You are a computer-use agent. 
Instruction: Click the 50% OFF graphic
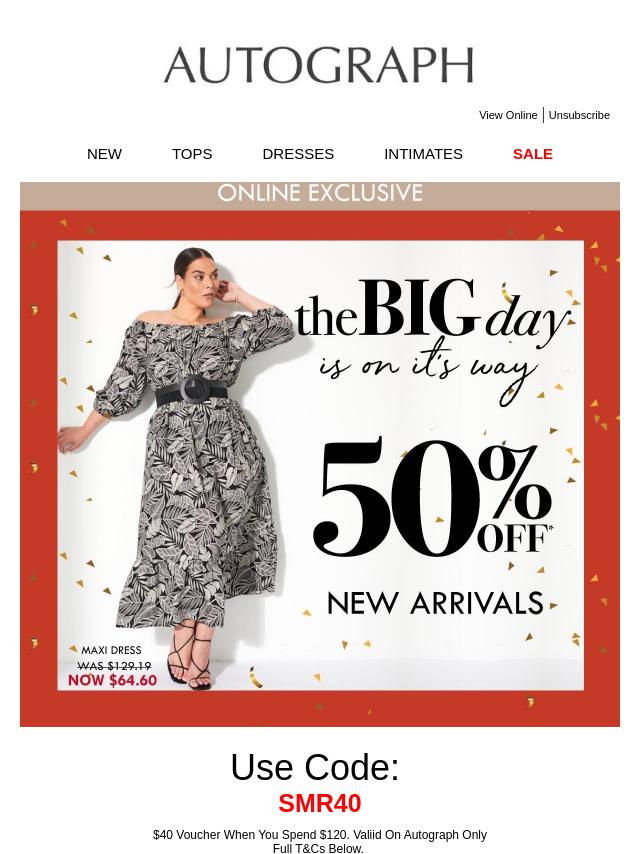433,497
